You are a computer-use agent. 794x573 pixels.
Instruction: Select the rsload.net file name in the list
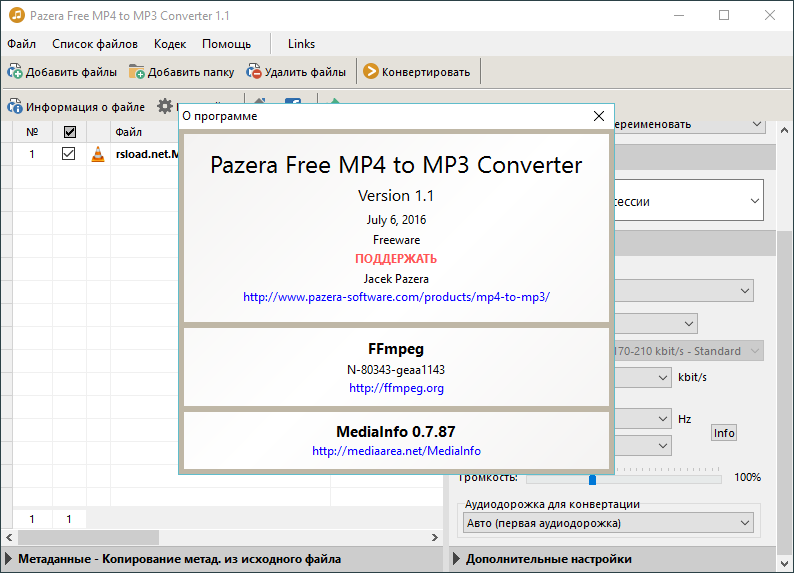coord(147,154)
